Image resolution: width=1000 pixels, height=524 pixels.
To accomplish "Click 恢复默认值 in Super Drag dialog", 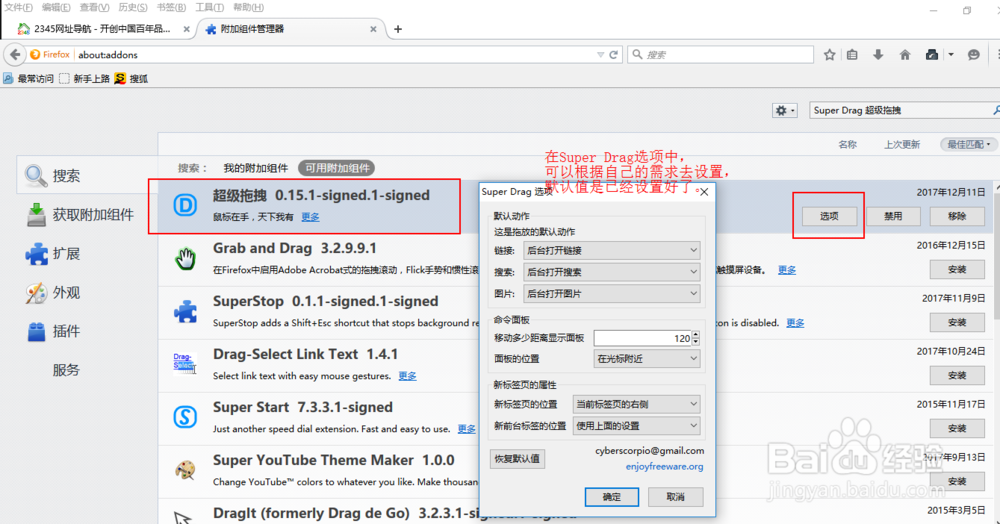I will click(x=517, y=458).
